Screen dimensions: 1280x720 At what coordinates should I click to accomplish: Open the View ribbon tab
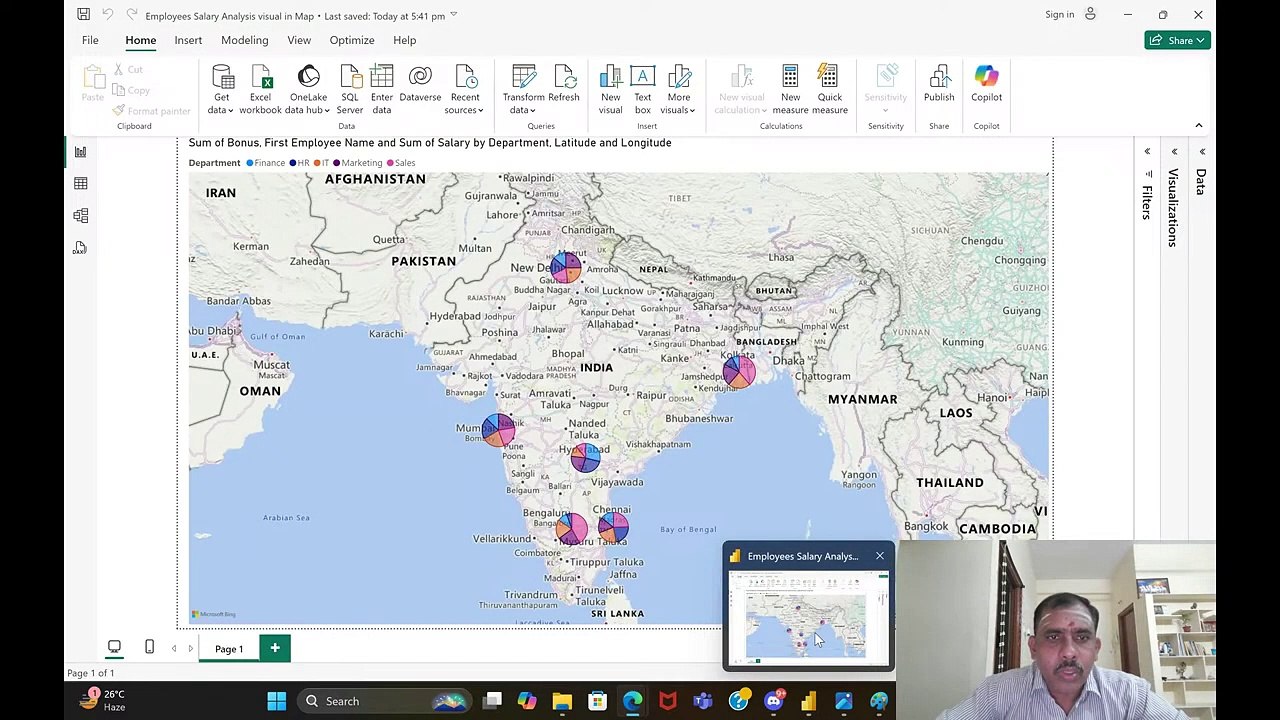299,40
